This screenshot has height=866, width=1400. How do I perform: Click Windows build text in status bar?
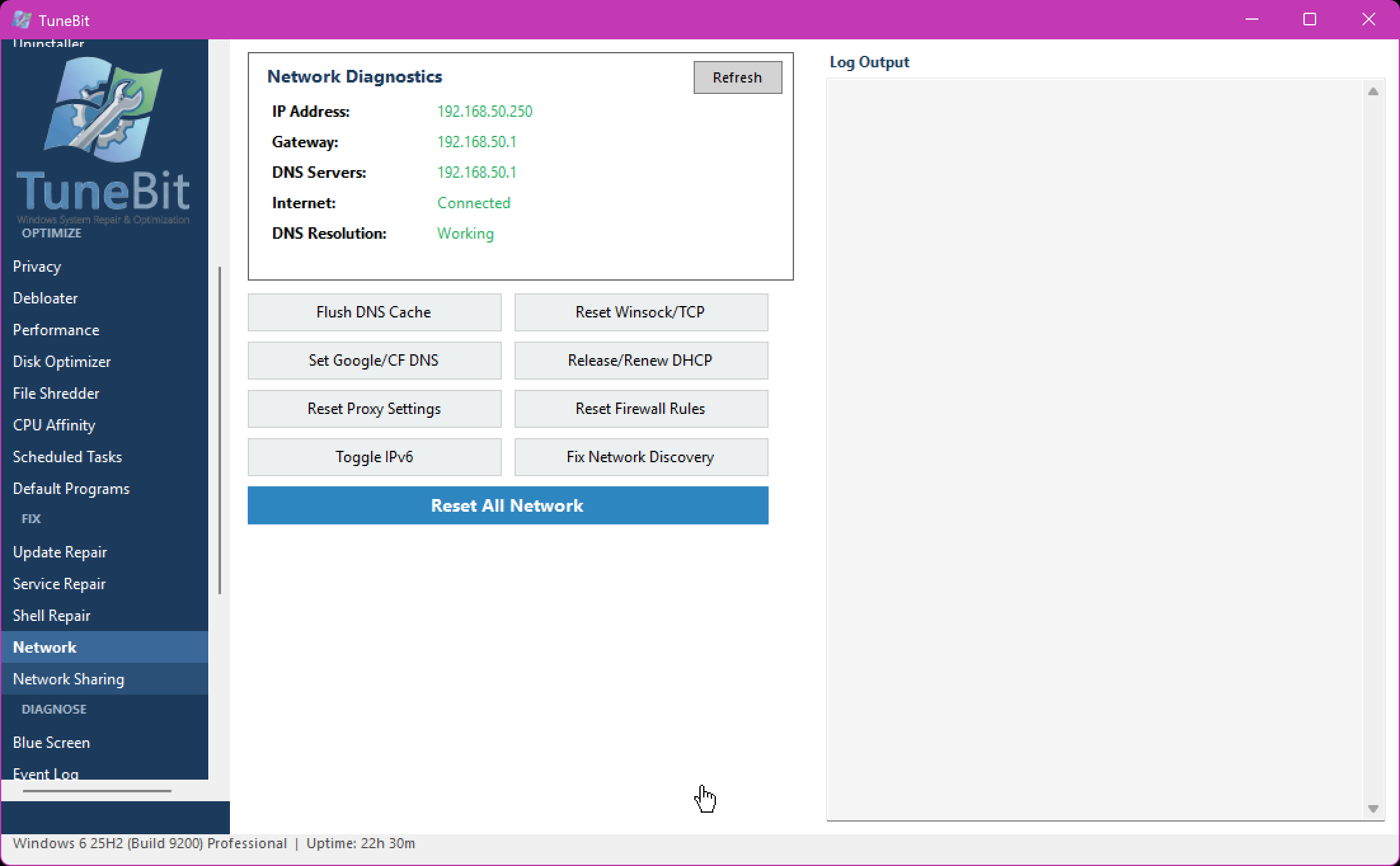150,843
